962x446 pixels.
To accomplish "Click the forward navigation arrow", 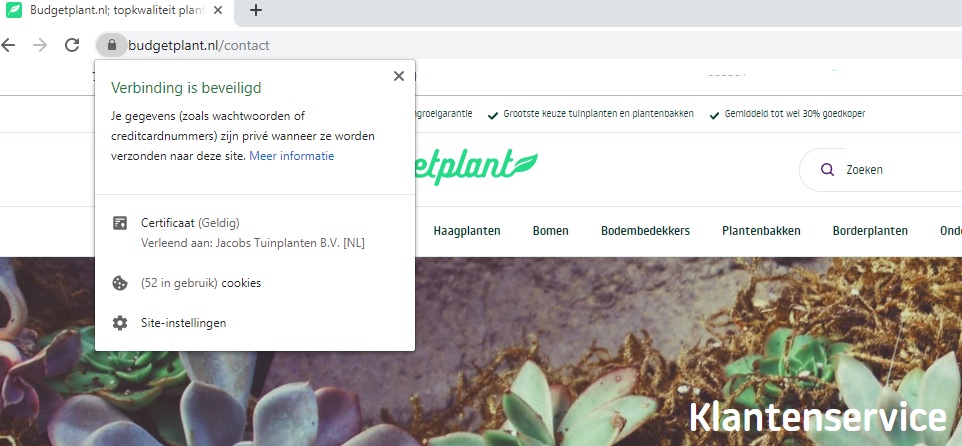I will pyautogui.click(x=40, y=45).
